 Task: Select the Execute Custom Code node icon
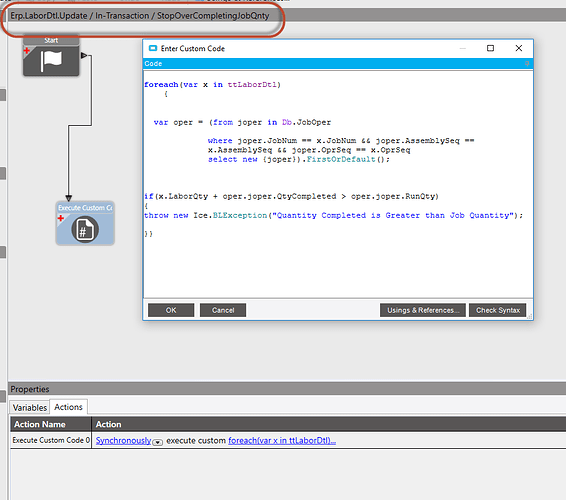(x=85, y=229)
